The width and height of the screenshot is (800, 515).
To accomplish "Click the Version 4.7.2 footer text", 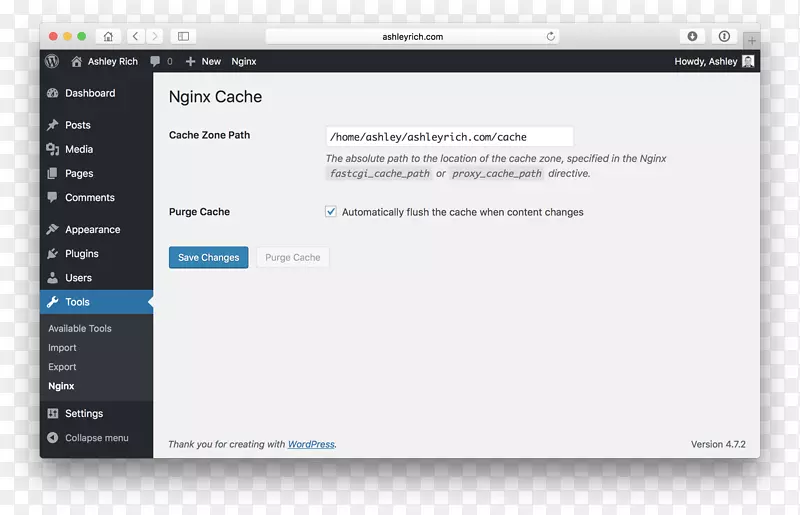I will tap(718, 444).
